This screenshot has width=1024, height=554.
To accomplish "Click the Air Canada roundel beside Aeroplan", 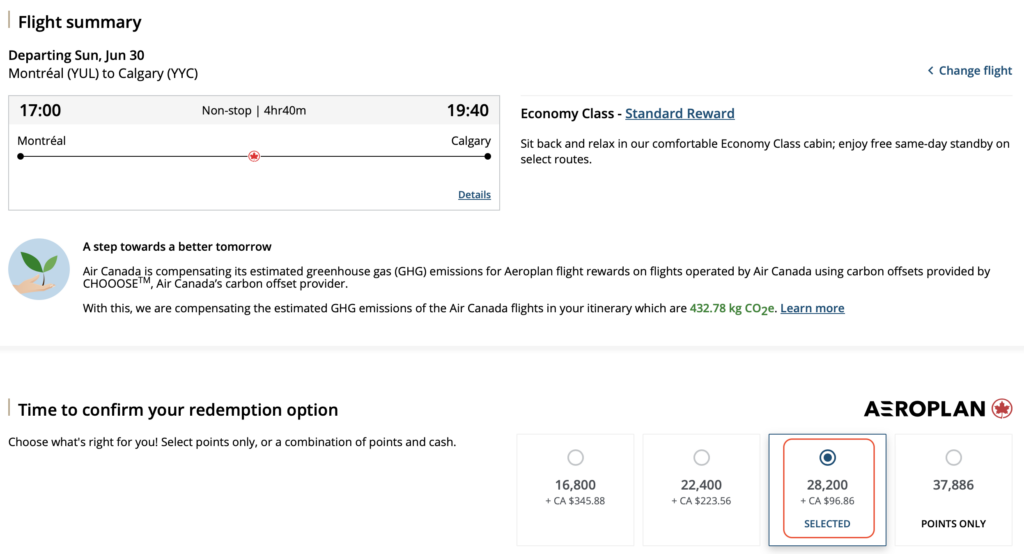I will [x=1002, y=409].
